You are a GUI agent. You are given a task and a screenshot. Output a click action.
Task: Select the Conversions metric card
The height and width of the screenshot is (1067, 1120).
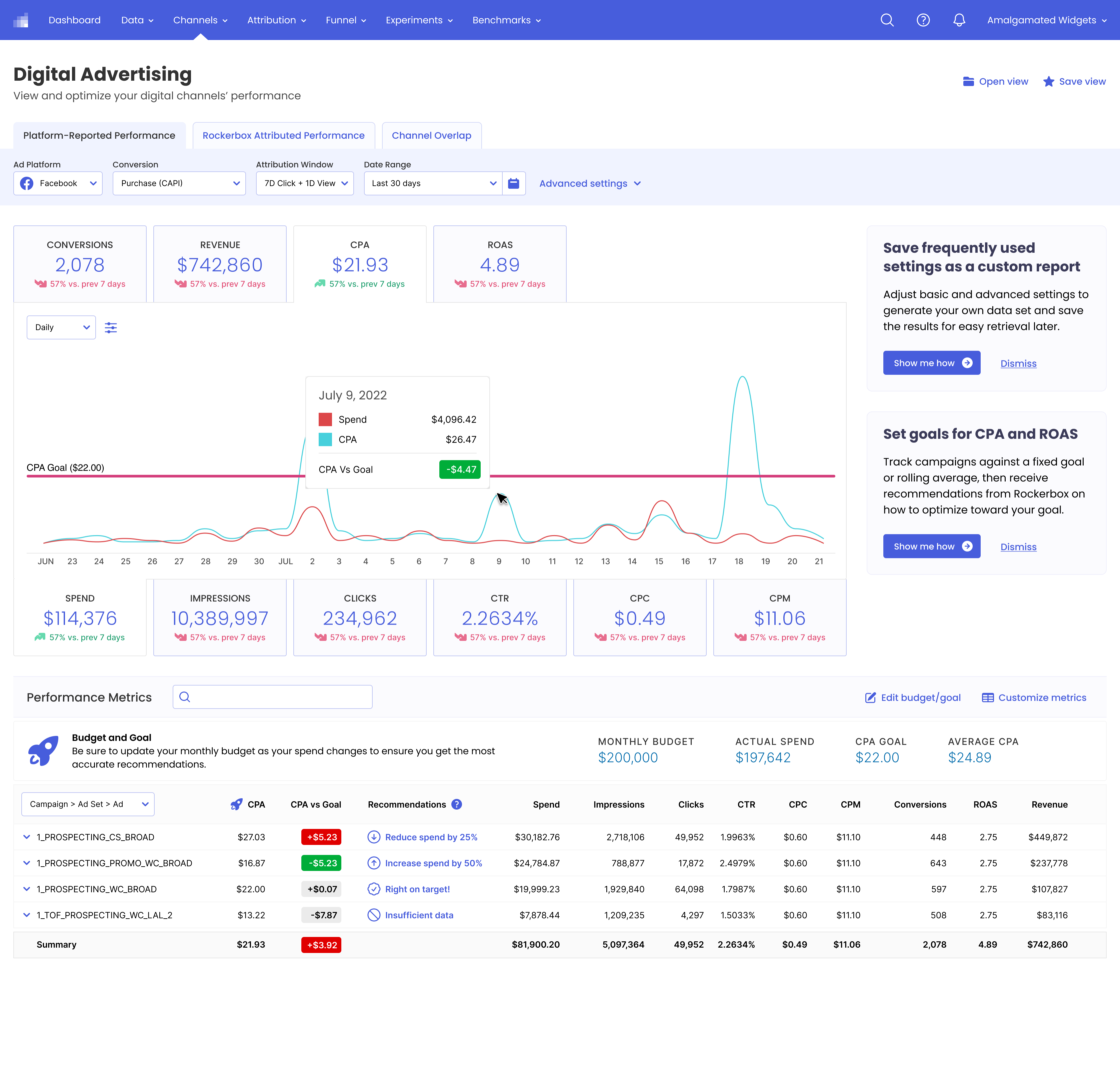coord(80,264)
